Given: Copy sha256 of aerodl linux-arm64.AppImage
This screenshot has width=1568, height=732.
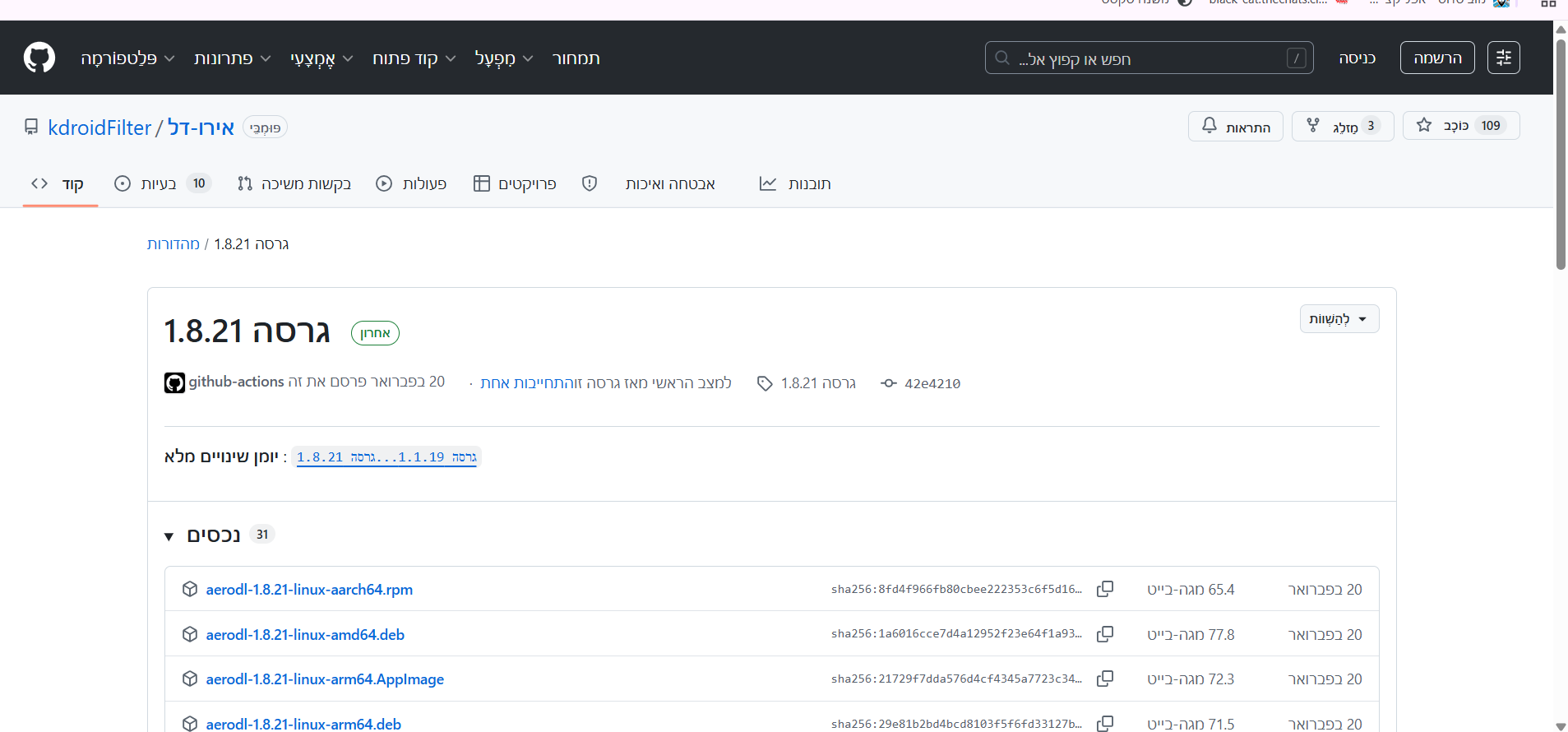Looking at the screenshot, I should 1105,679.
